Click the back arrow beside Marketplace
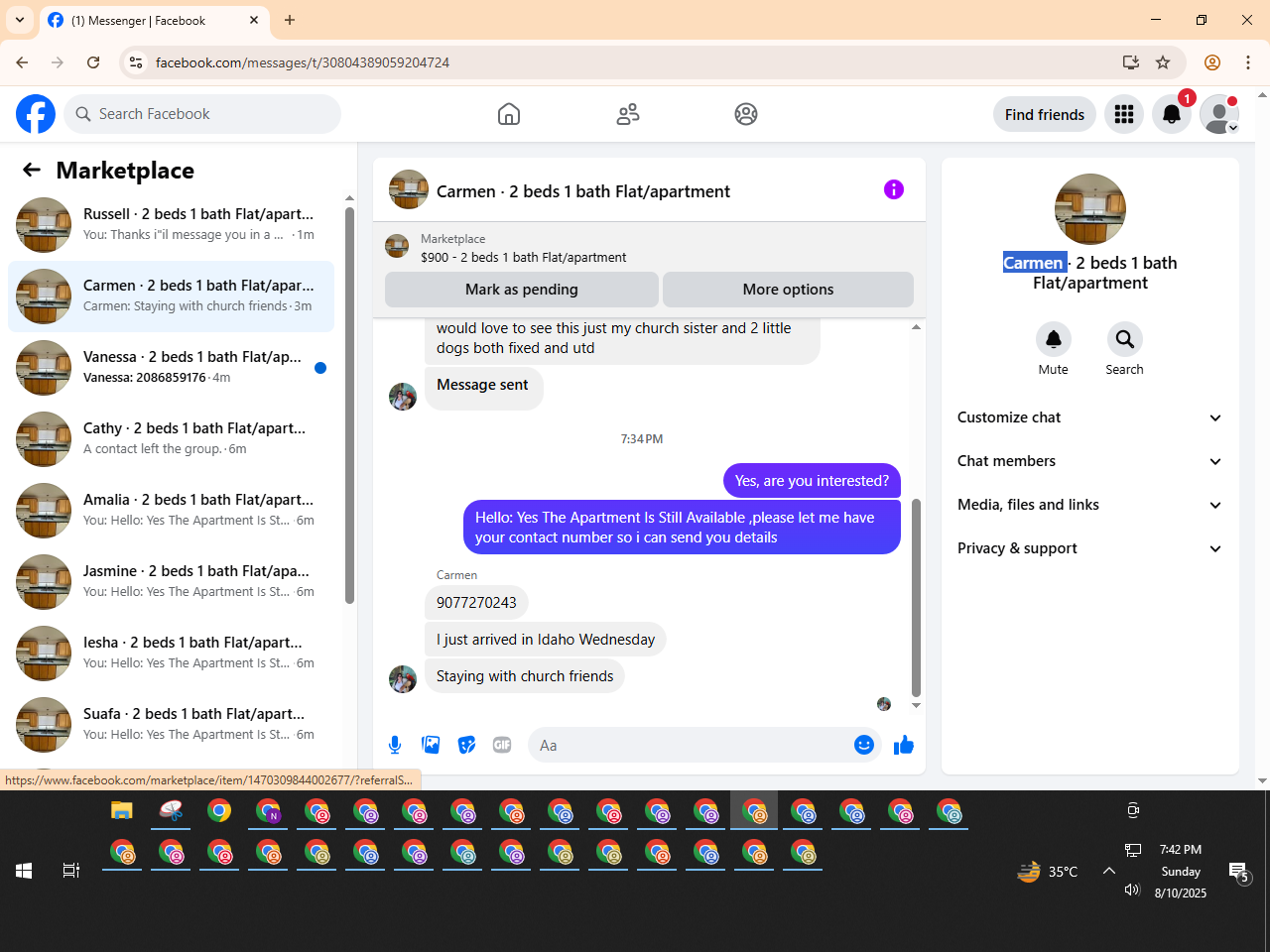The width and height of the screenshot is (1270, 952). pos(32,170)
